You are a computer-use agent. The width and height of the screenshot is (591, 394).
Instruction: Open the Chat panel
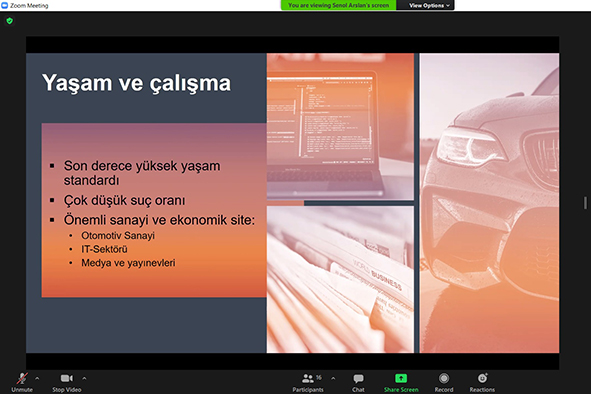click(x=358, y=382)
